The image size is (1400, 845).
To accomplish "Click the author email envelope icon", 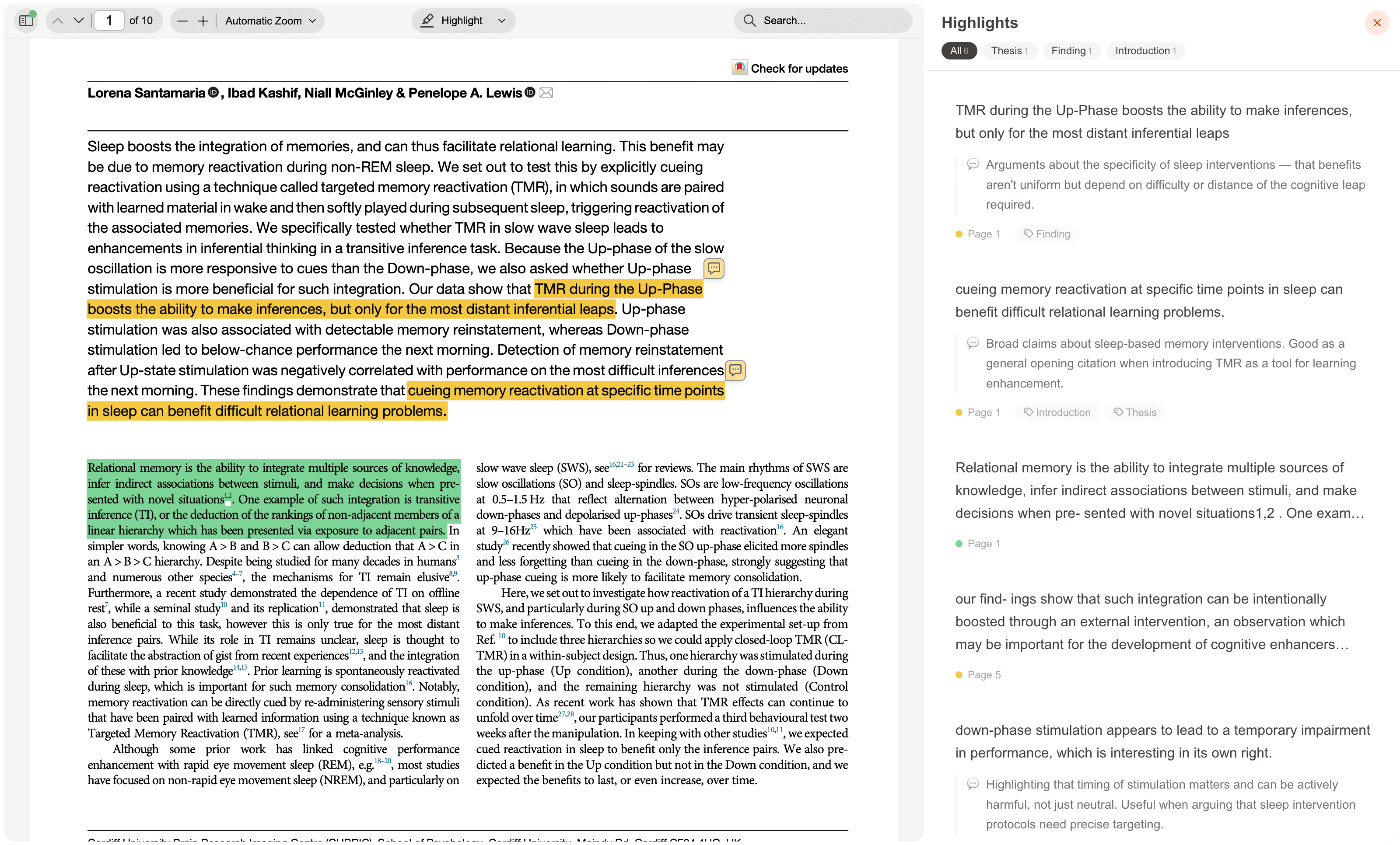I will [x=546, y=93].
